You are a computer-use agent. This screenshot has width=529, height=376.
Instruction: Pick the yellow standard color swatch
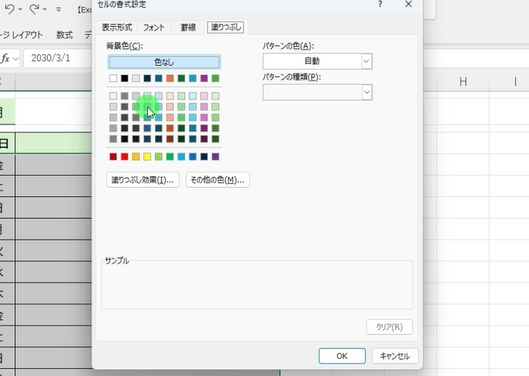(x=147, y=157)
